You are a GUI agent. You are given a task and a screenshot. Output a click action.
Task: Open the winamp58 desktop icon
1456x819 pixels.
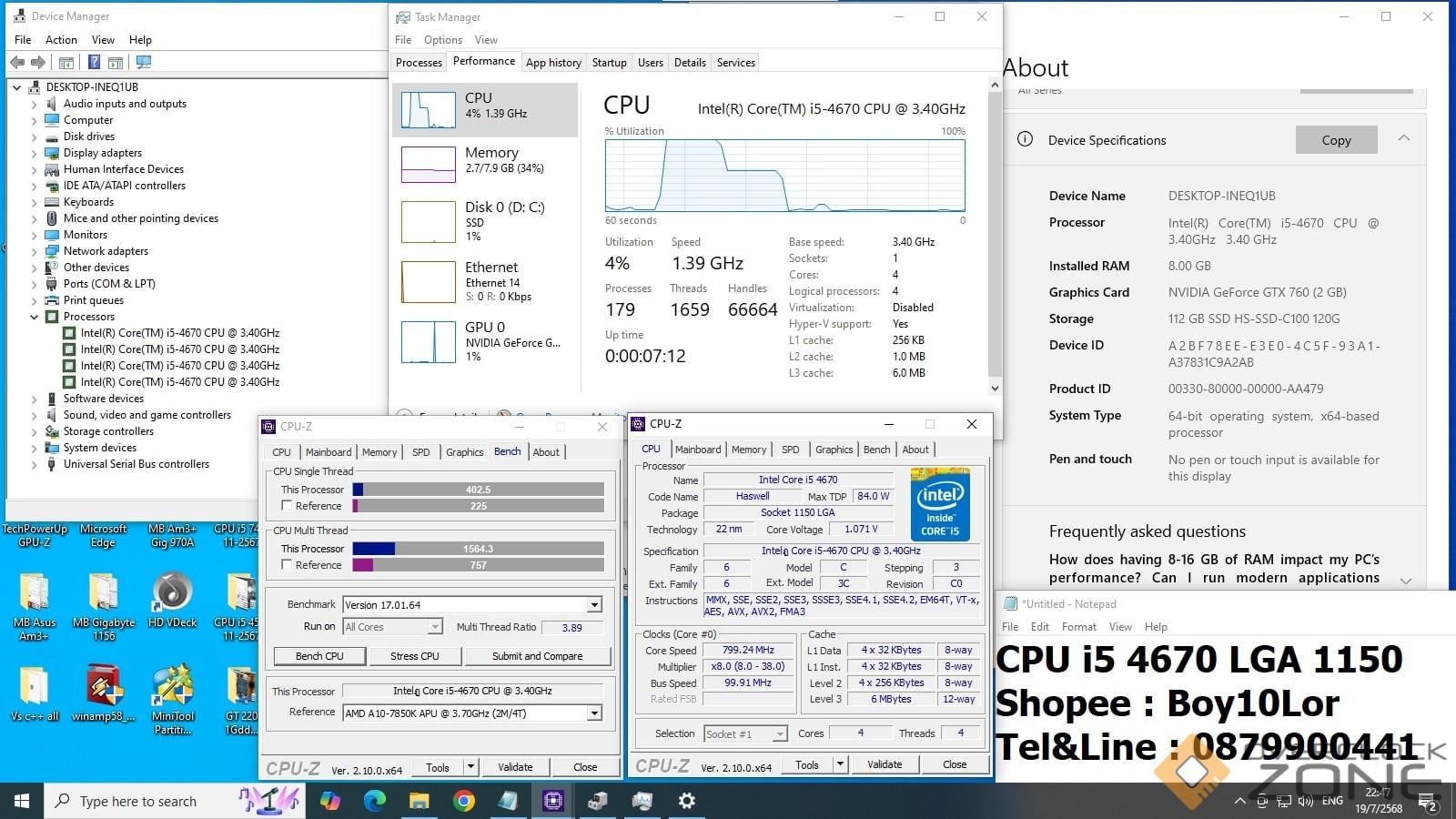[x=104, y=693]
